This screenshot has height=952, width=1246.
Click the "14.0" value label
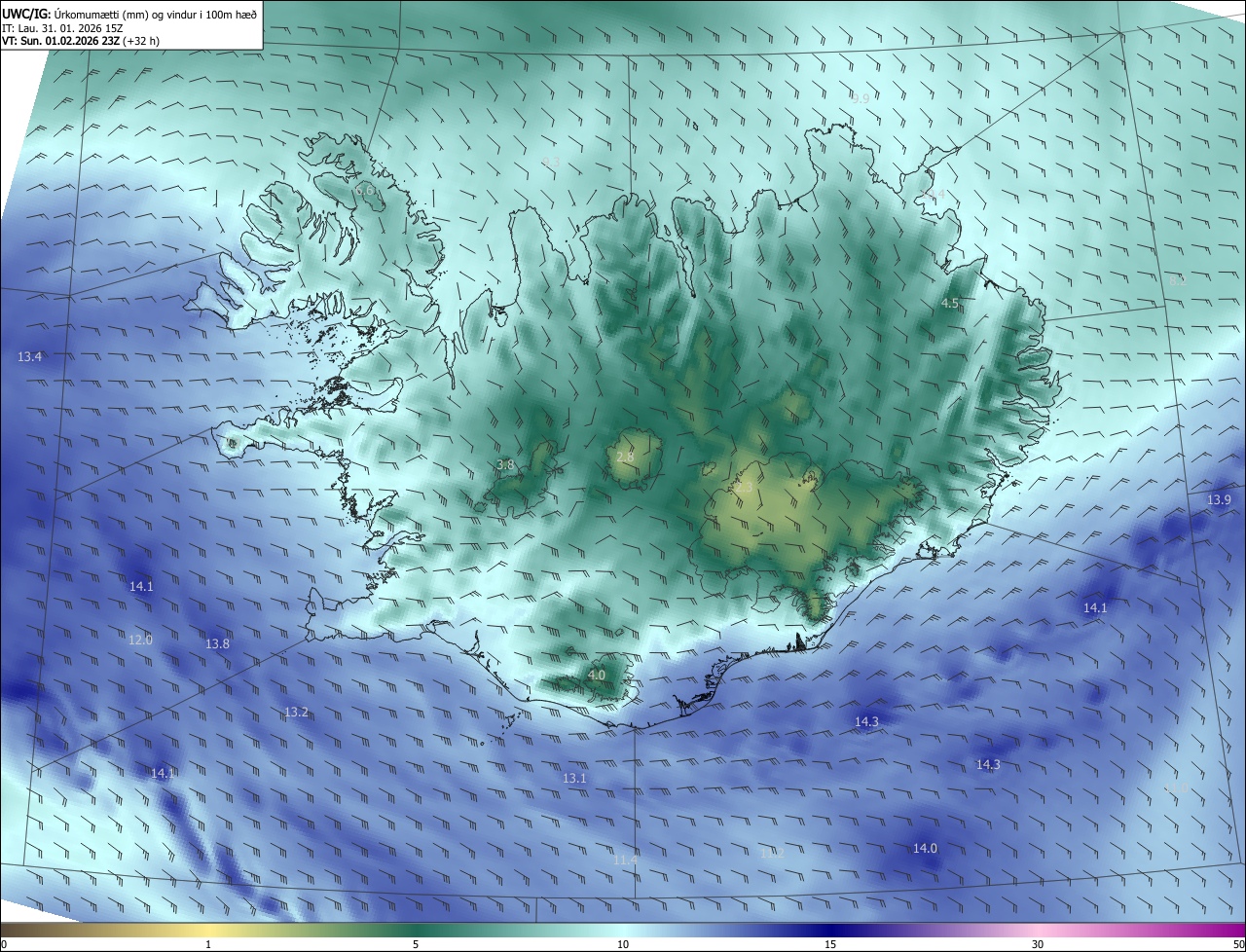[x=925, y=849]
